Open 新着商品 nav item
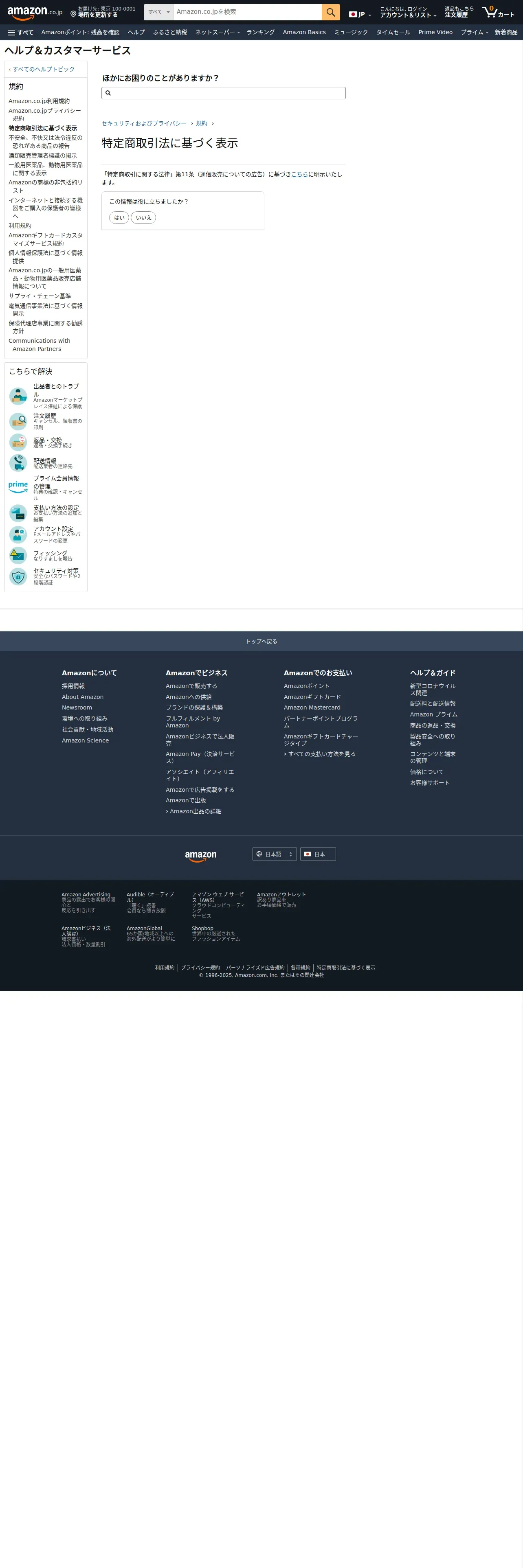 [x=506, y=32]
